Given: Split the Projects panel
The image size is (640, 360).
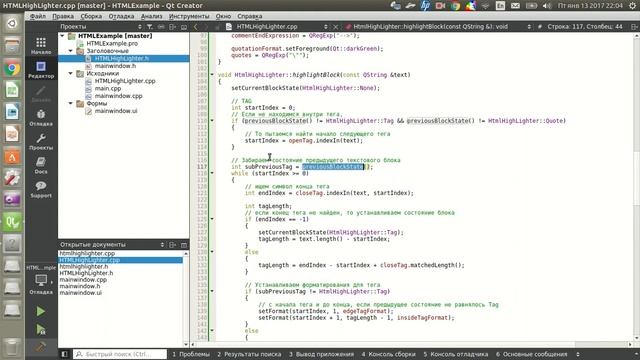Looking at the screenshot, I should [173, 27].
